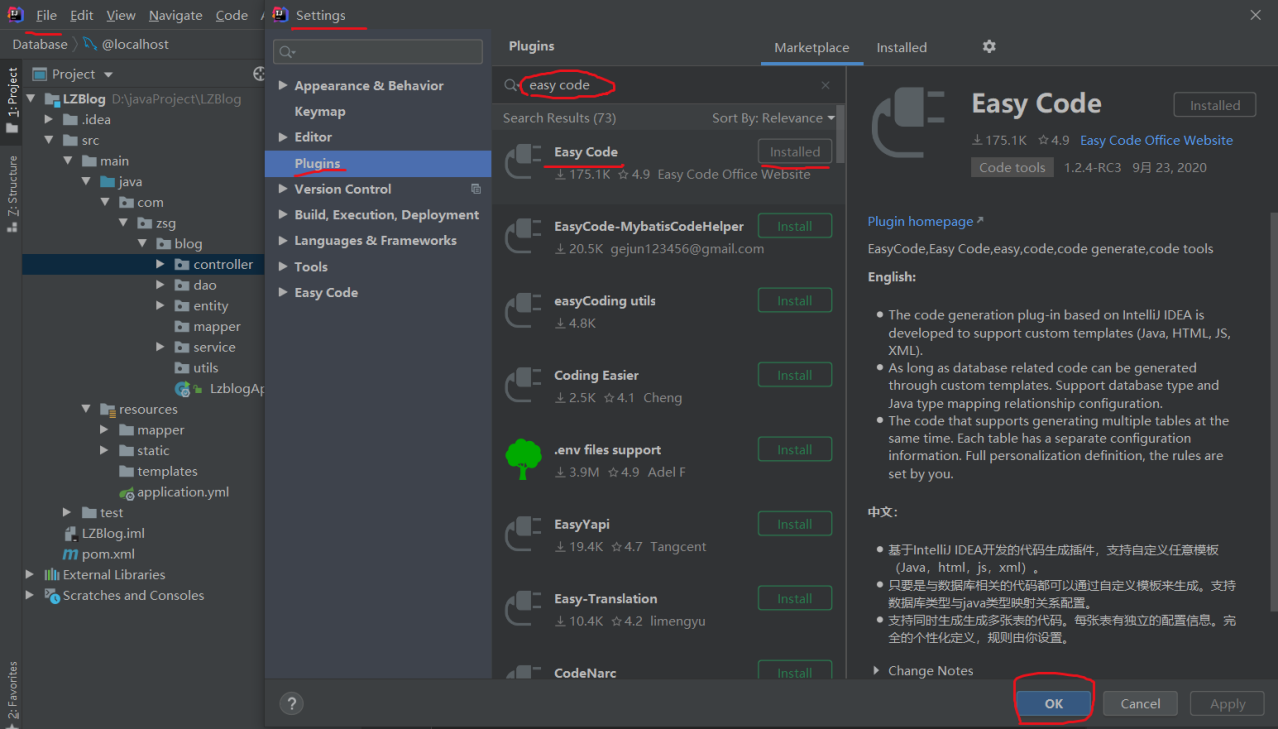The height and width of the screenshot is (729, 1278).
Task: Click the EasyCode-MybatisCodeHelper plugin icon
Action: tap(523, 237)
